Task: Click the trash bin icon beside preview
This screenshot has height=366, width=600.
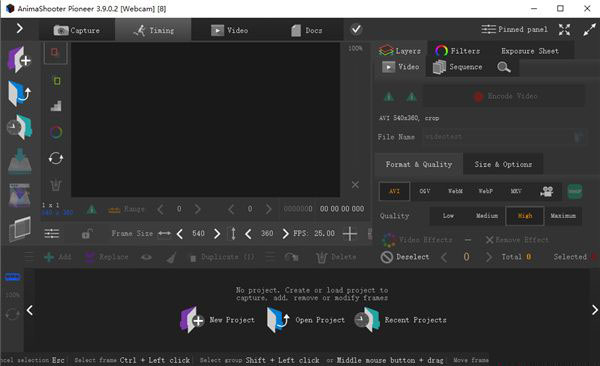Action: [x=56, y=185]
